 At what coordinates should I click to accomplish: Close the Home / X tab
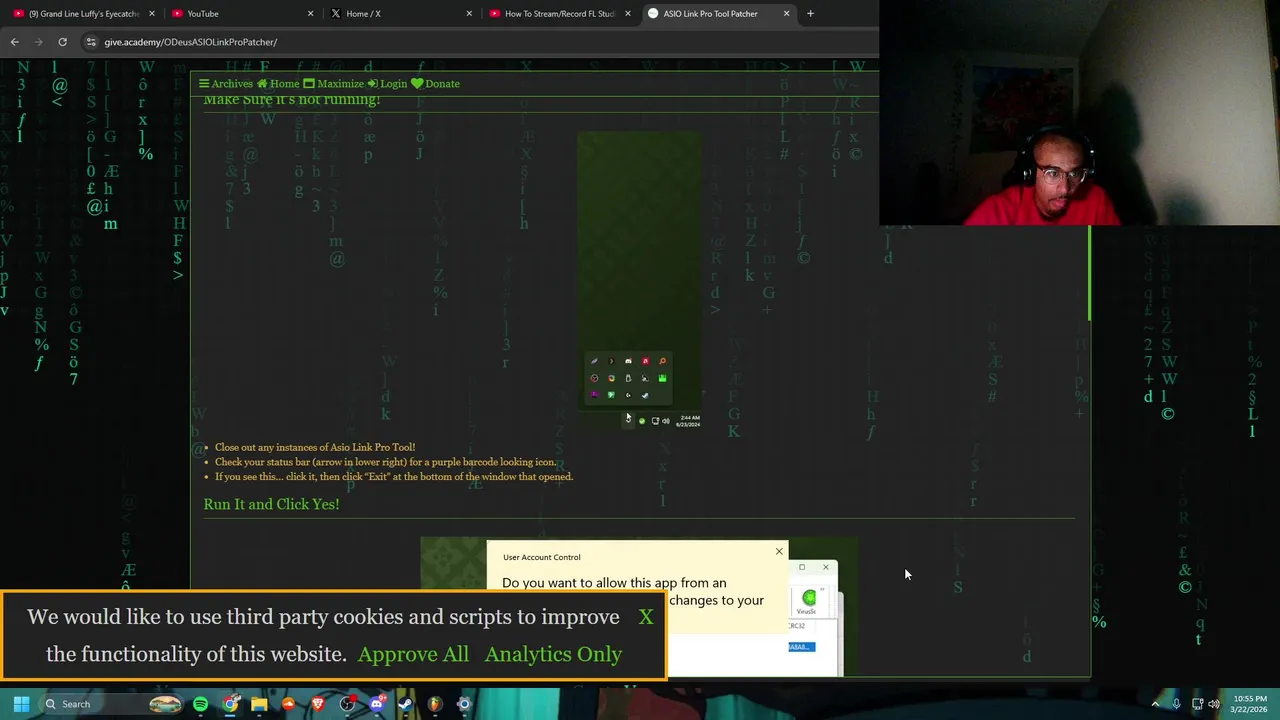469,14
